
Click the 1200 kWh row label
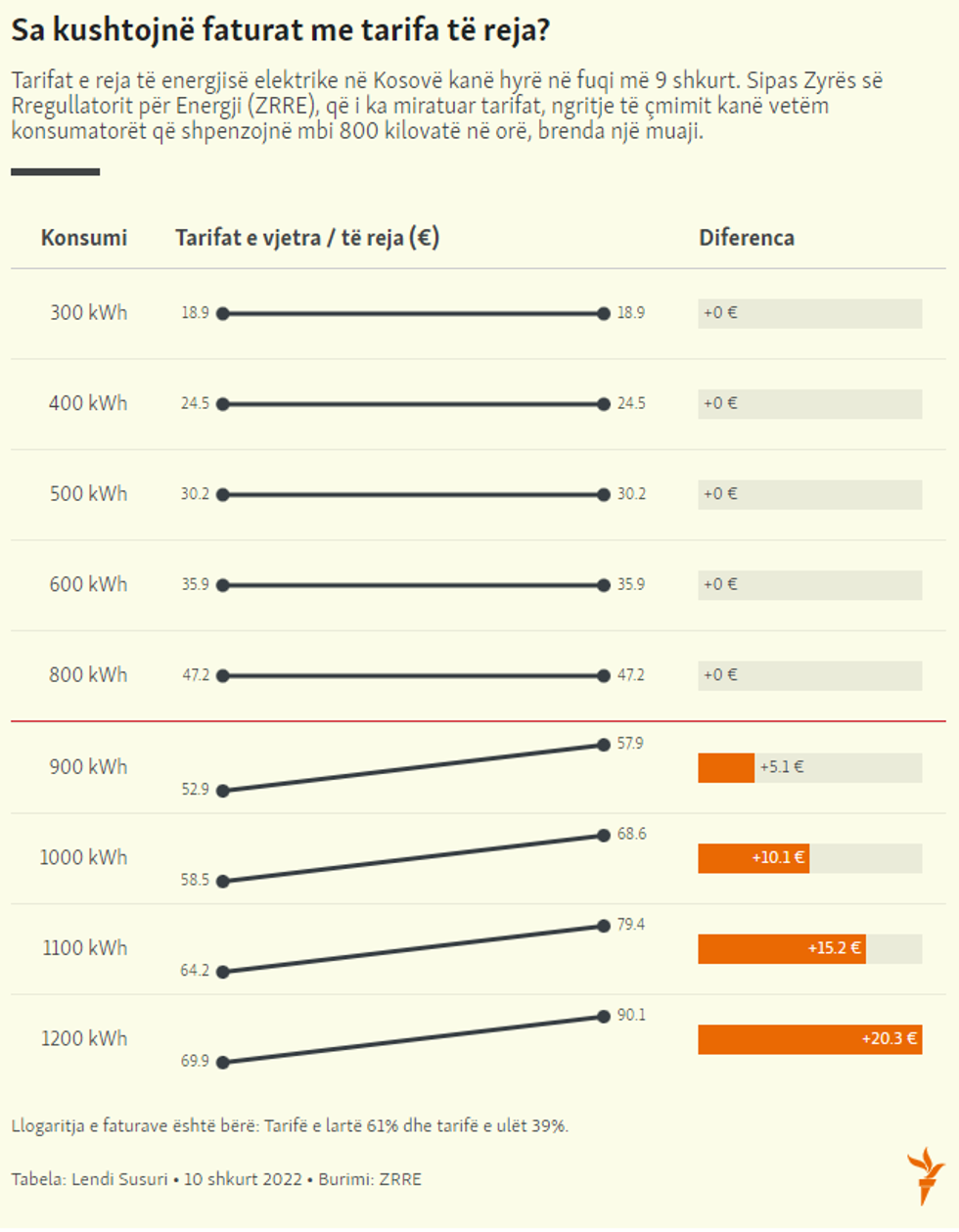84,1039
